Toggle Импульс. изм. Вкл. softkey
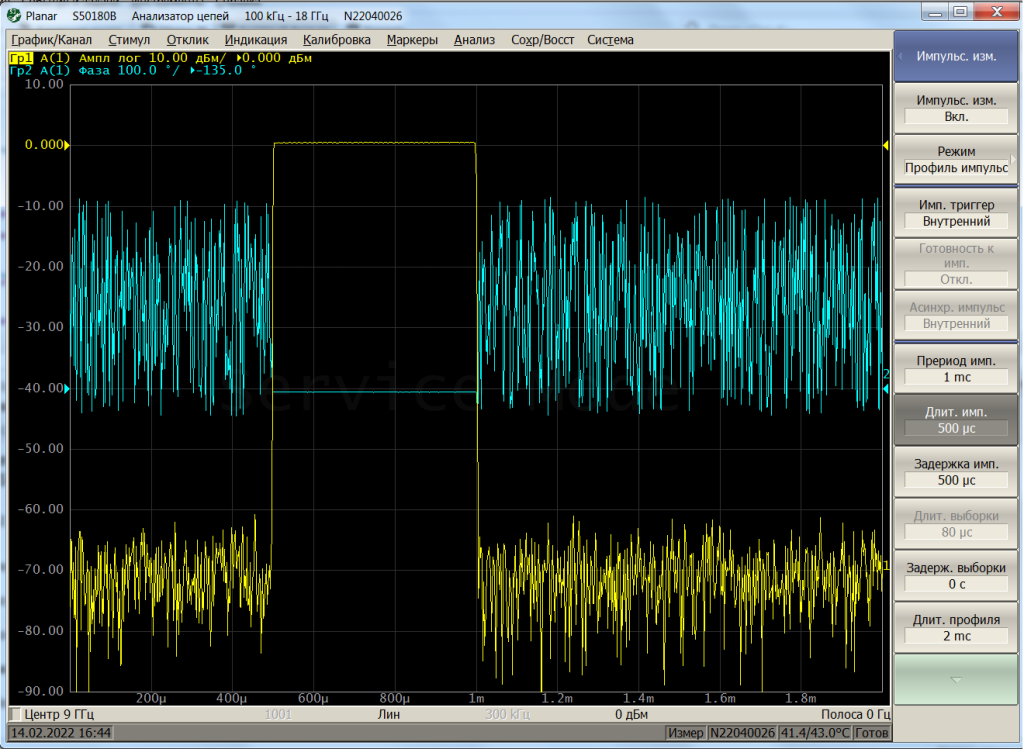The height and width of the screenshot is (749, 1024). click(955, 108)
